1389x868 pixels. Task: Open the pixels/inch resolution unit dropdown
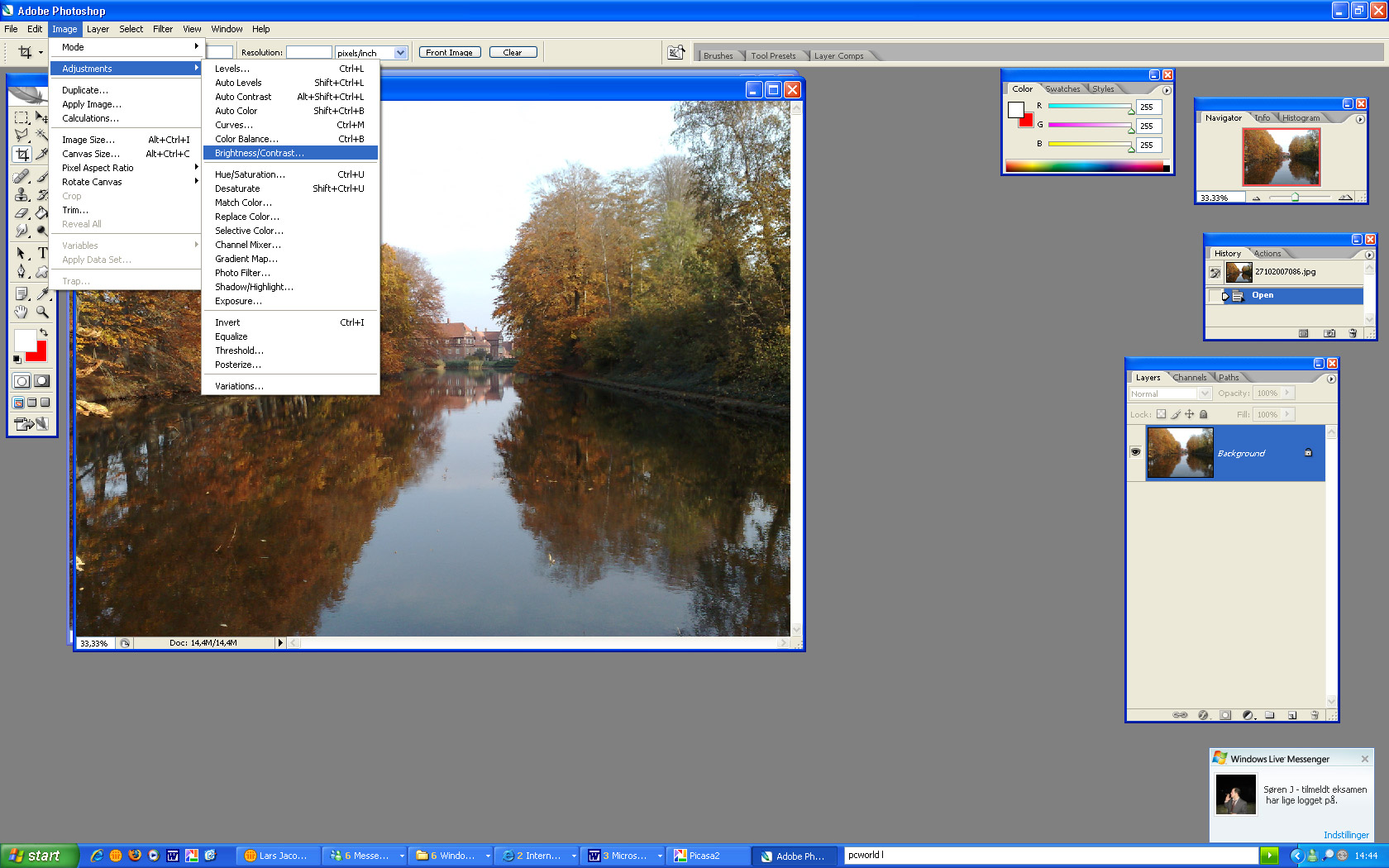[x=400, y=53]
